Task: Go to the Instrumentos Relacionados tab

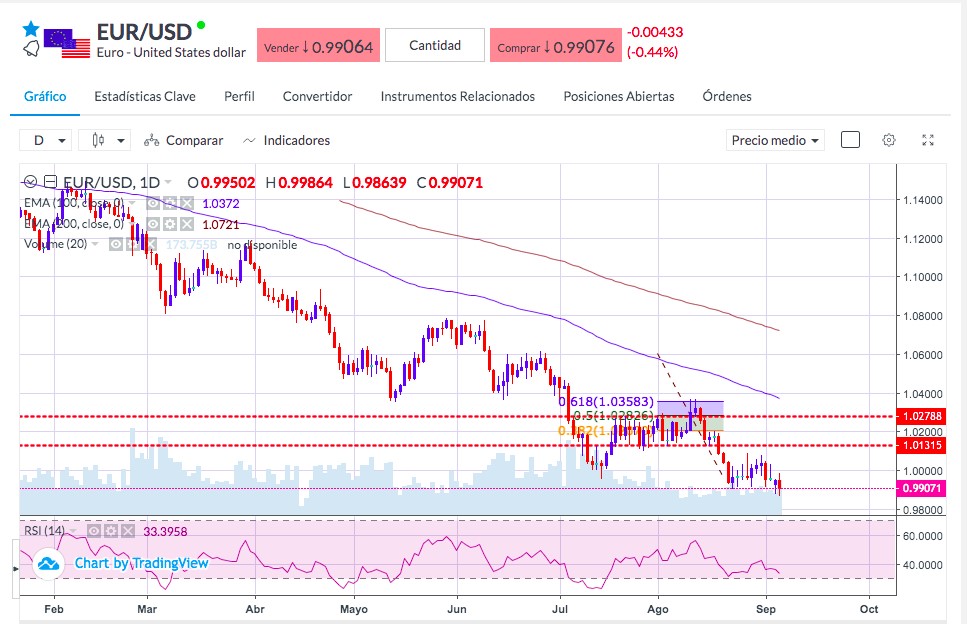Action: pos(458,96)
